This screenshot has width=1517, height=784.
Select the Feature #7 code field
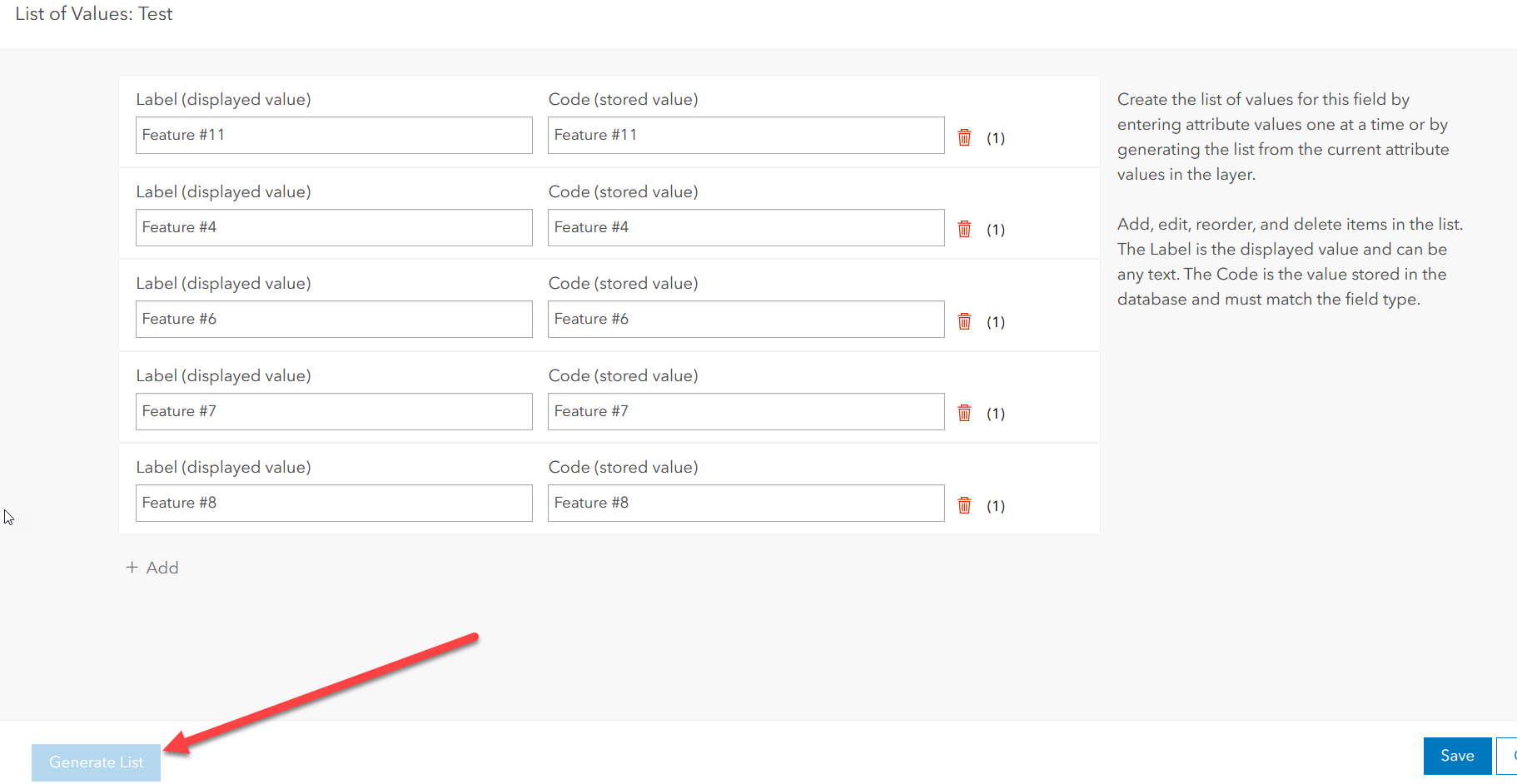745,411
